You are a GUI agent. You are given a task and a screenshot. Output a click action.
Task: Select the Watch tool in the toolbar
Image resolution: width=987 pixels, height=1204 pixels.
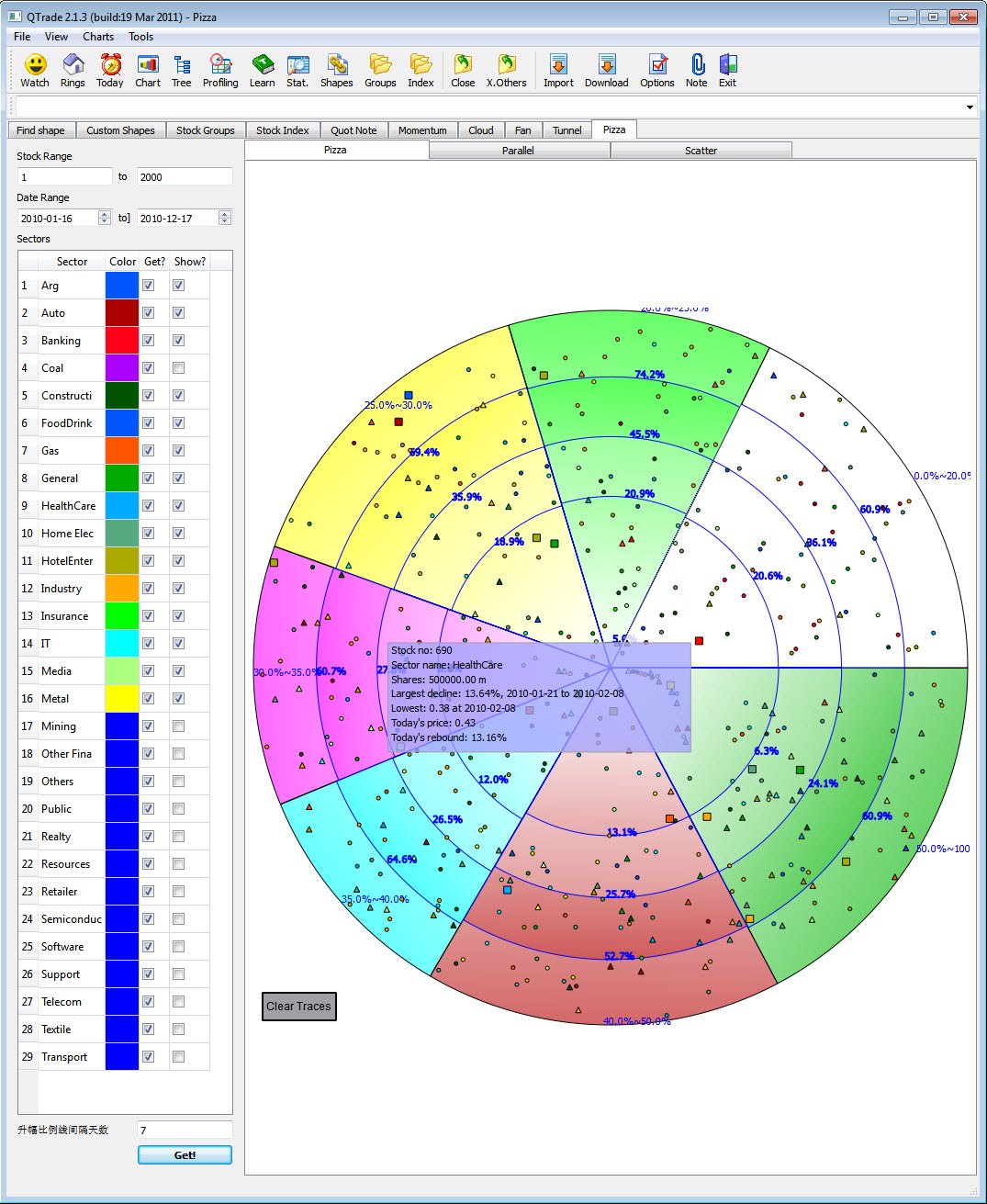(34, 70)
